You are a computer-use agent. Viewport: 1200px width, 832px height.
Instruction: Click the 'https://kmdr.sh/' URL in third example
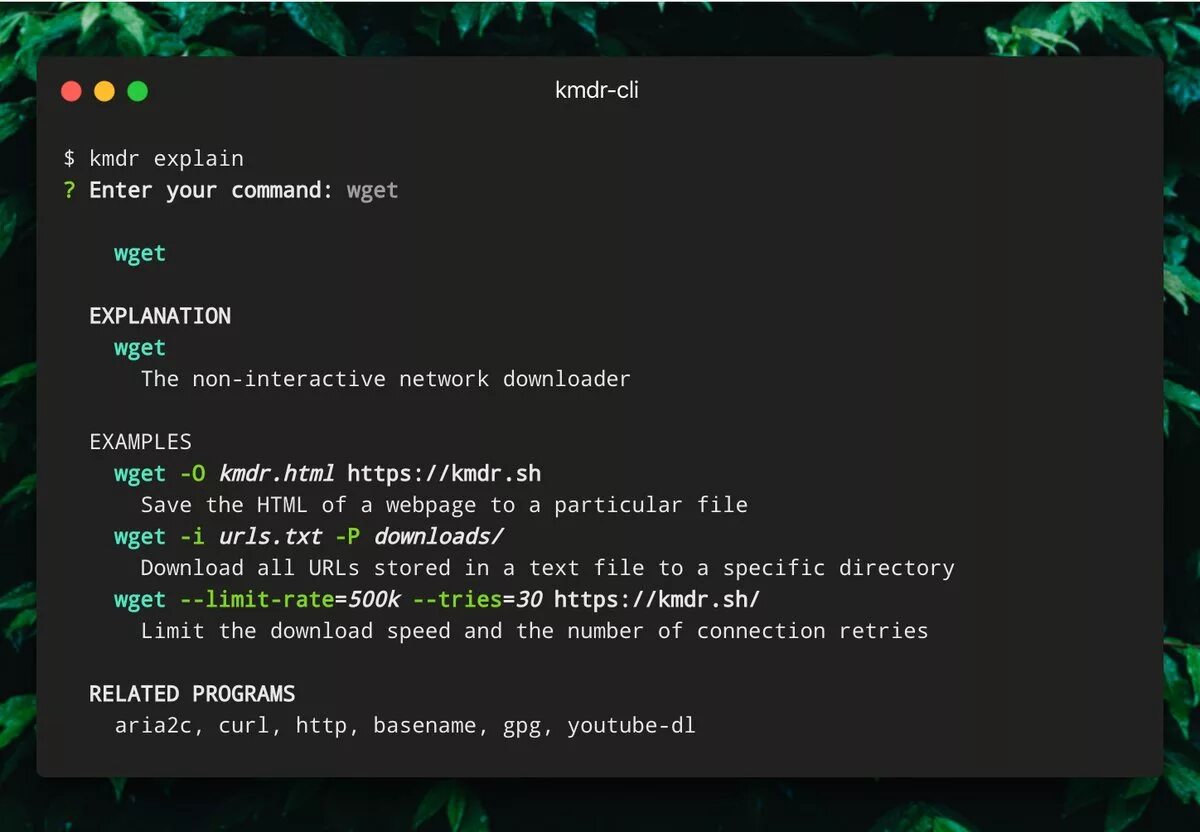coord(658,599)
